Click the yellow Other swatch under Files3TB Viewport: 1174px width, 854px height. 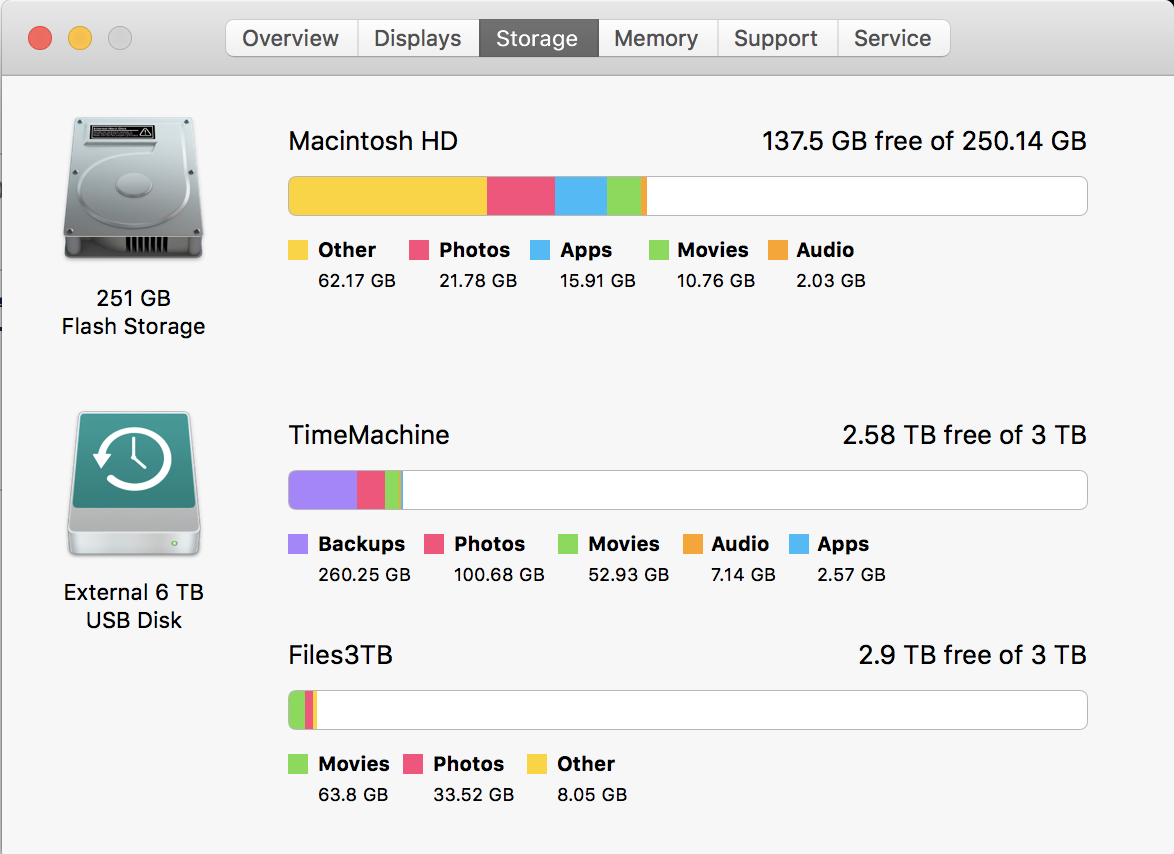(x=537, y=764)
